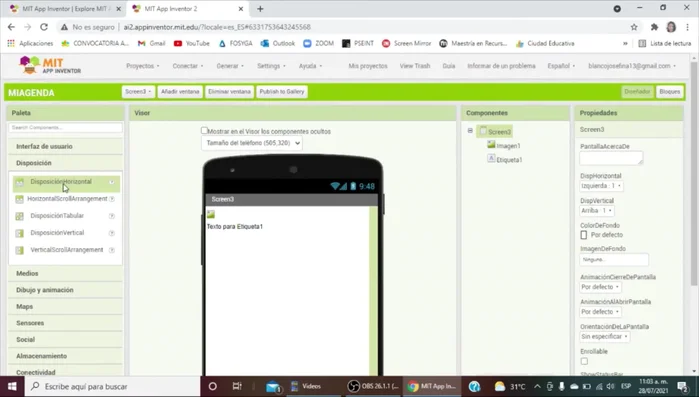Open the Mis proyectos link

tap(368, 66)
